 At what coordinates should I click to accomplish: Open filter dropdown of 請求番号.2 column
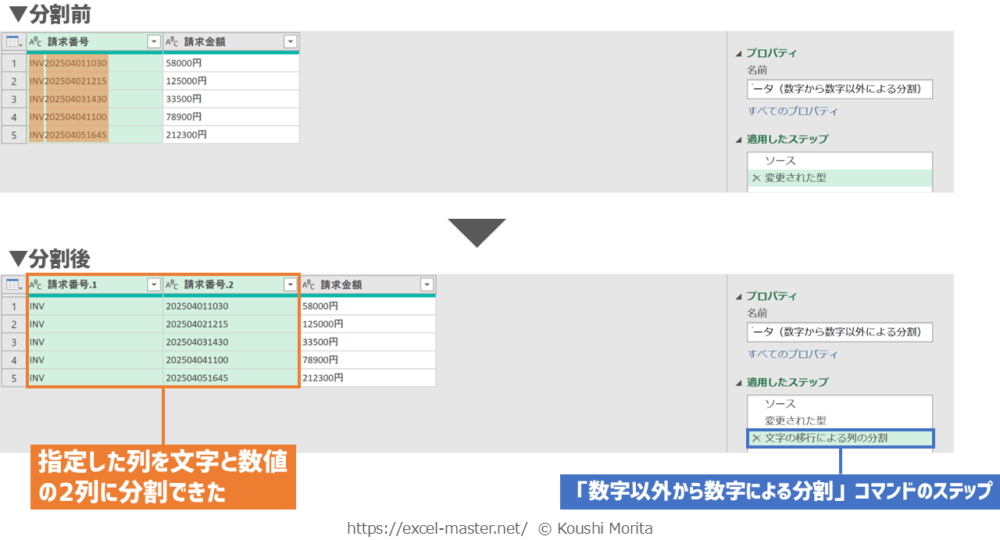[290, 285]
